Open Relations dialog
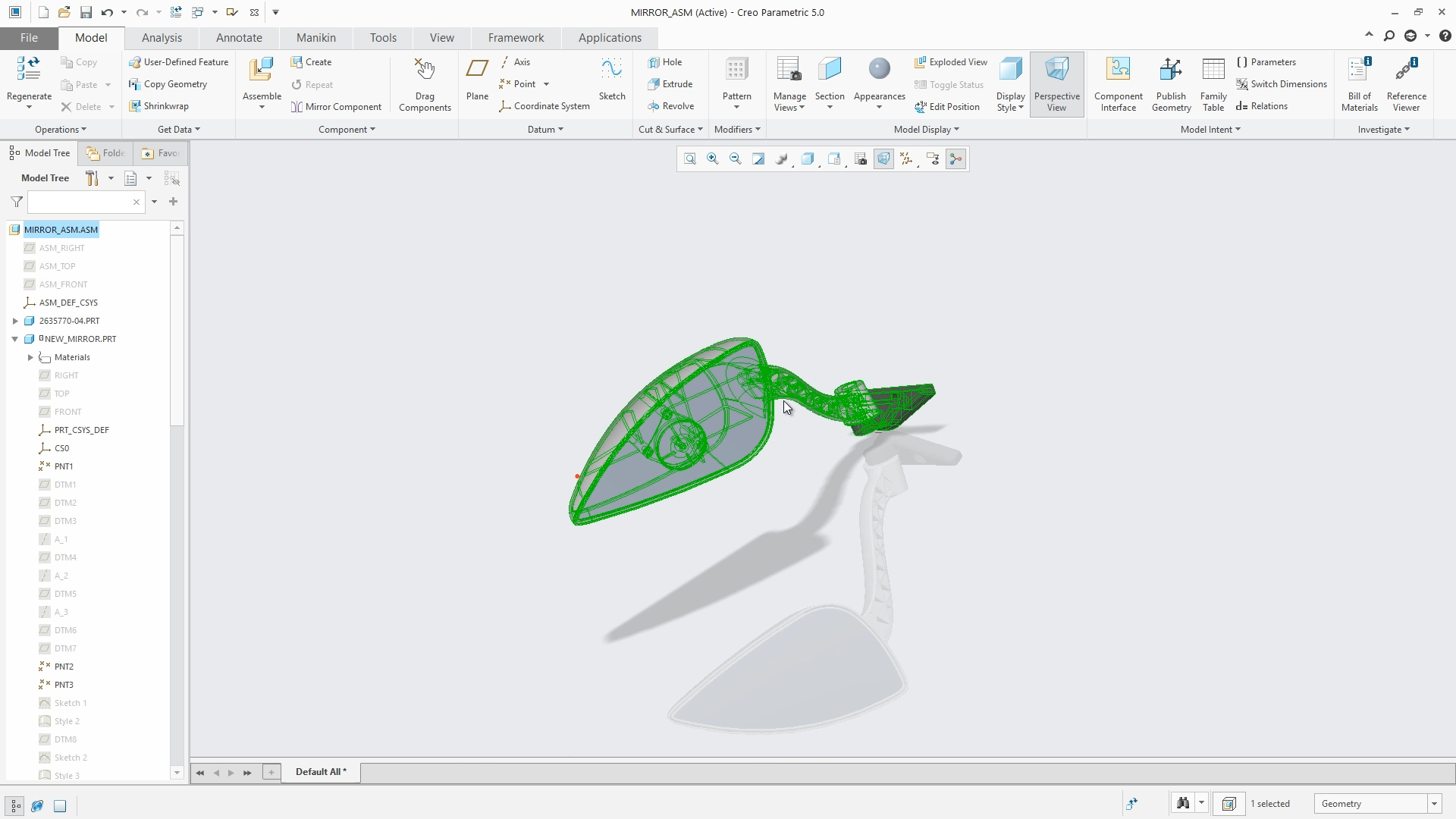1456x819 pixels. (1262, 106)
